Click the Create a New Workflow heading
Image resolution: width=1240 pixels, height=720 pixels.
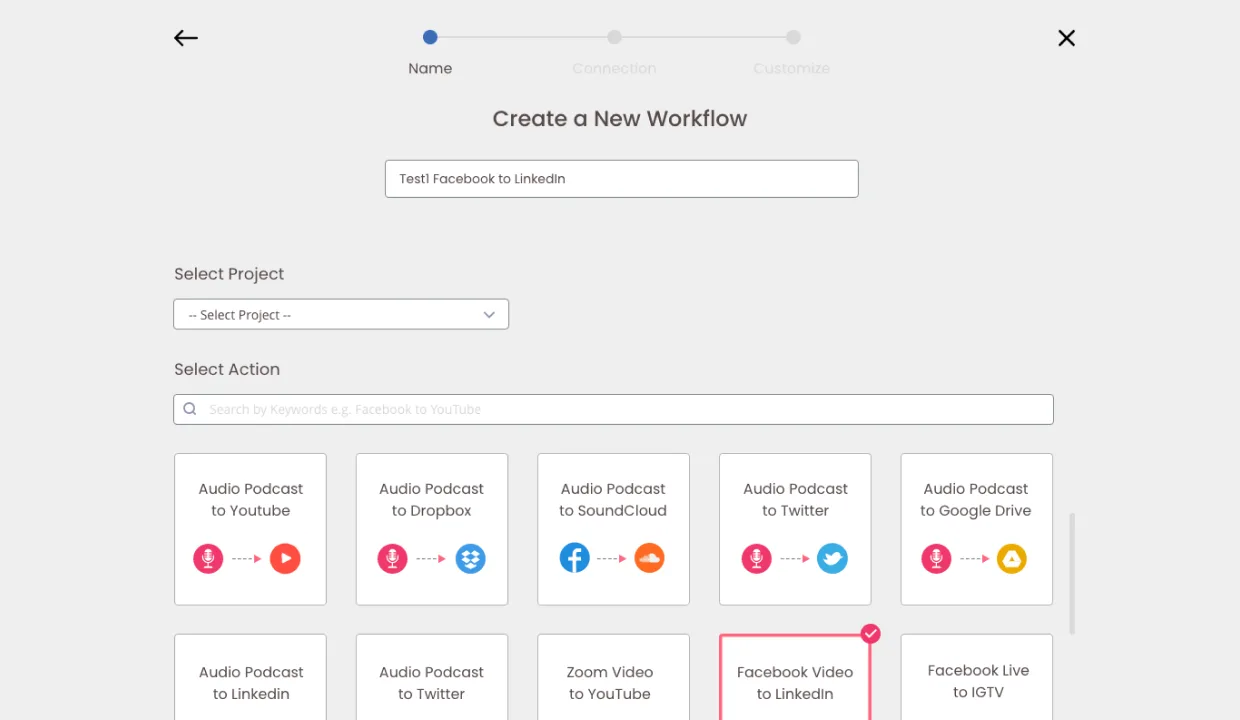point(620,118)
